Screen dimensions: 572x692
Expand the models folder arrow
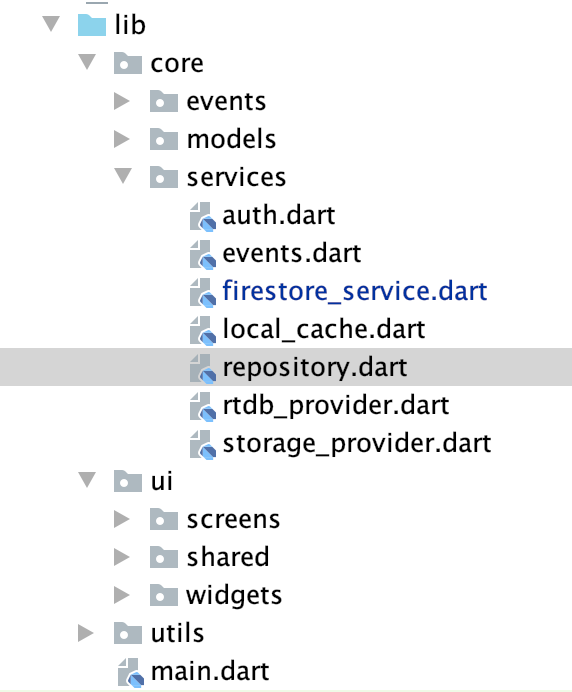(x=121, y=139)
